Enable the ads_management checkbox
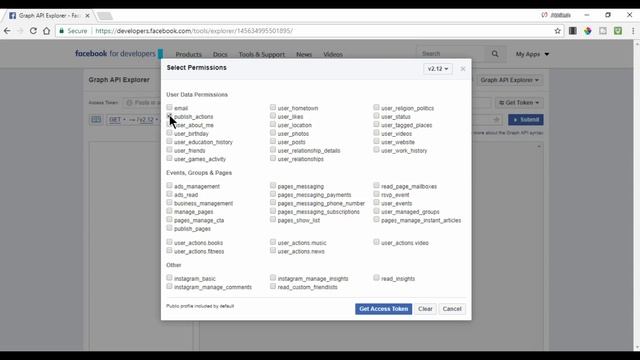The width and height of the screenshot is (640, 360). click(169, 185)
